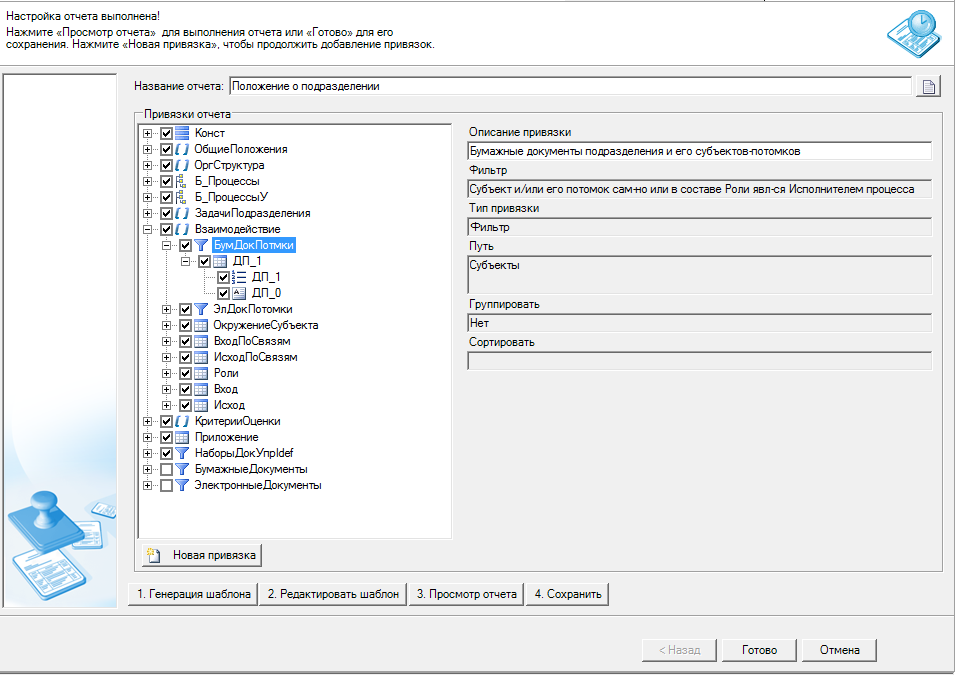955x675 pixels.
Task: Click the text field icon of ДП_0
Action: coord(239,293)
